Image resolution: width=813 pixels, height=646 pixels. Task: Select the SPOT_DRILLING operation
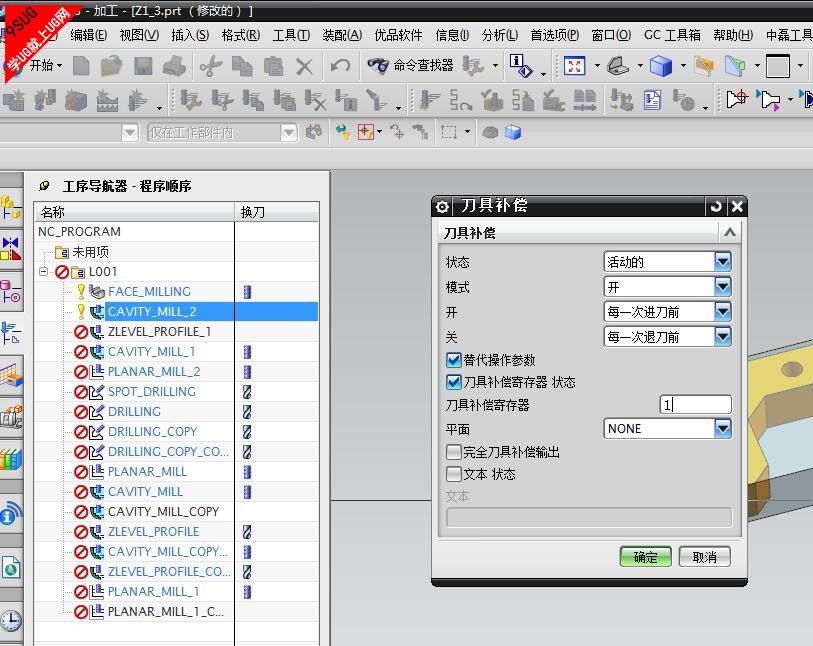tap(151, 391)
